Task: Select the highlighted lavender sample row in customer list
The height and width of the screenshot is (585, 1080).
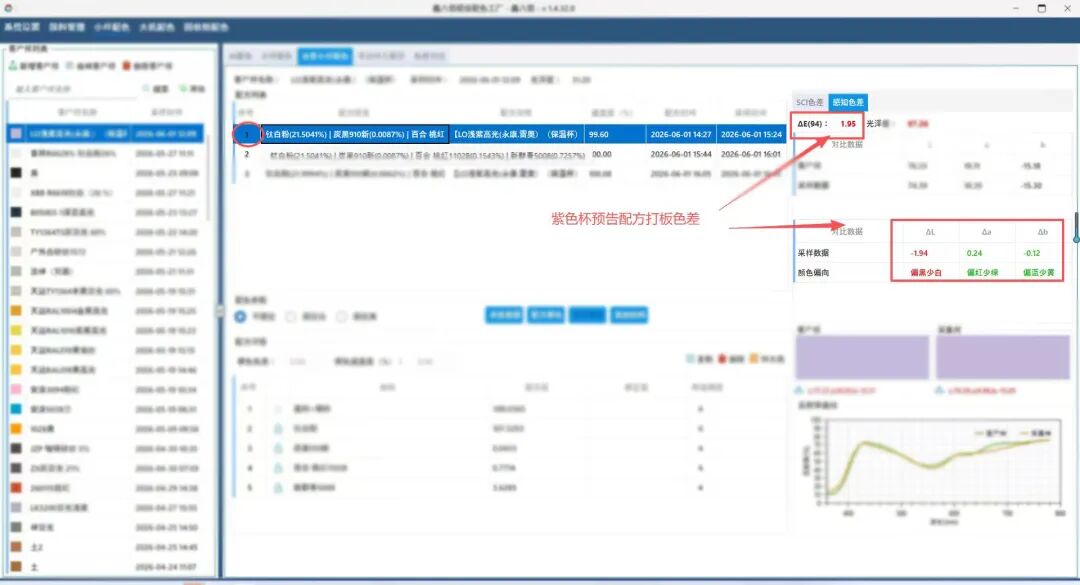Action: [105, 133]
